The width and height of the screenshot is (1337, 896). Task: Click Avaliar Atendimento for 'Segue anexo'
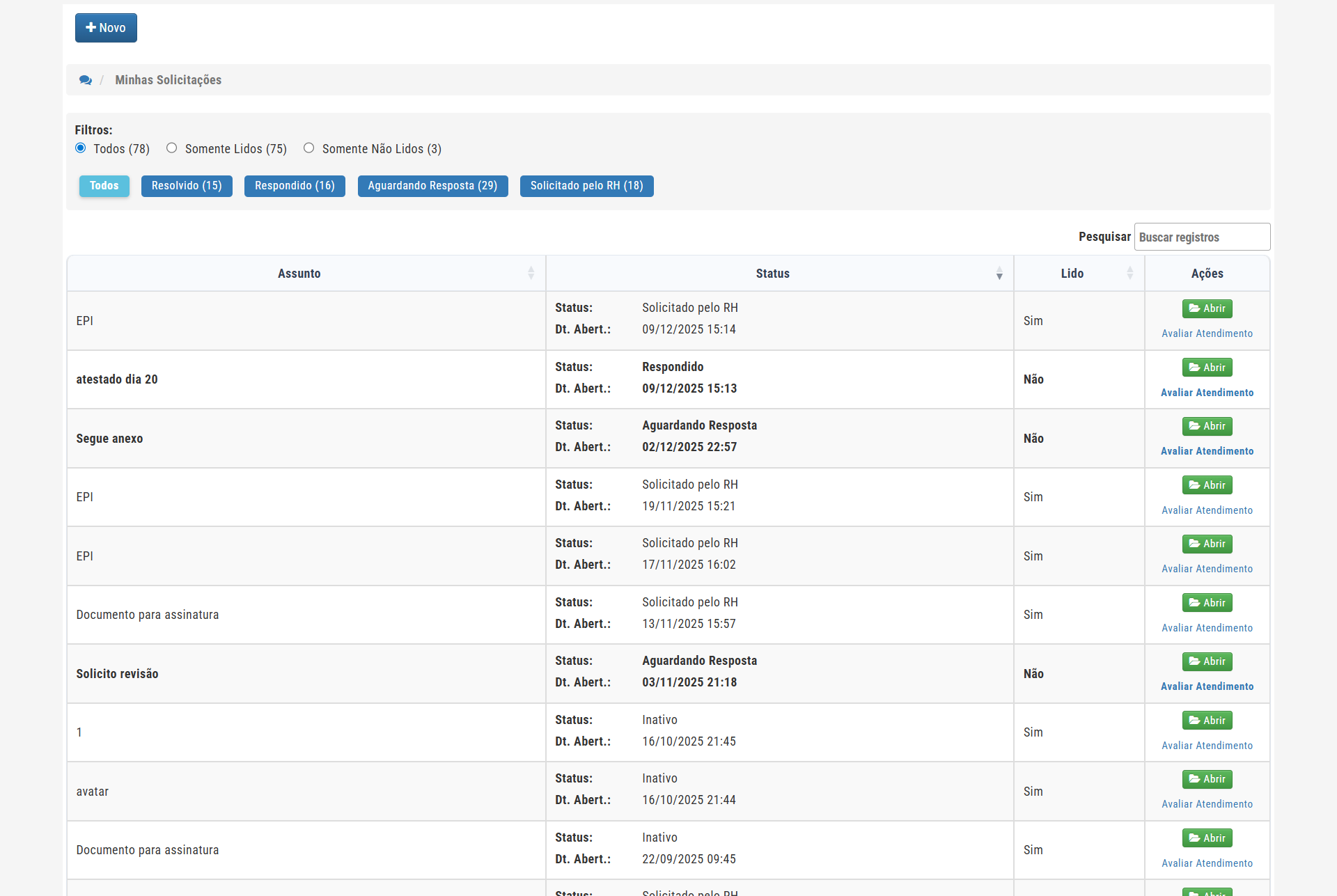tap(1207, 451)
